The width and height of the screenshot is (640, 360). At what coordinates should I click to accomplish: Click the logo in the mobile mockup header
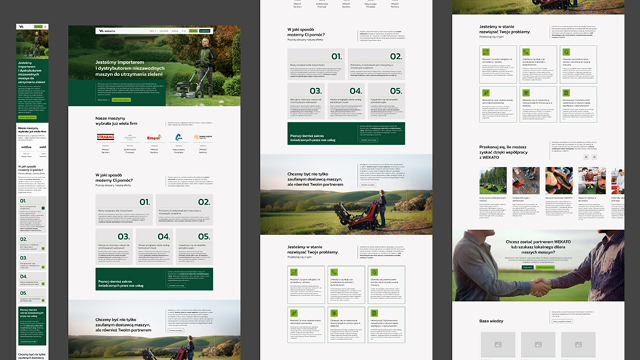tap(21, 27)
